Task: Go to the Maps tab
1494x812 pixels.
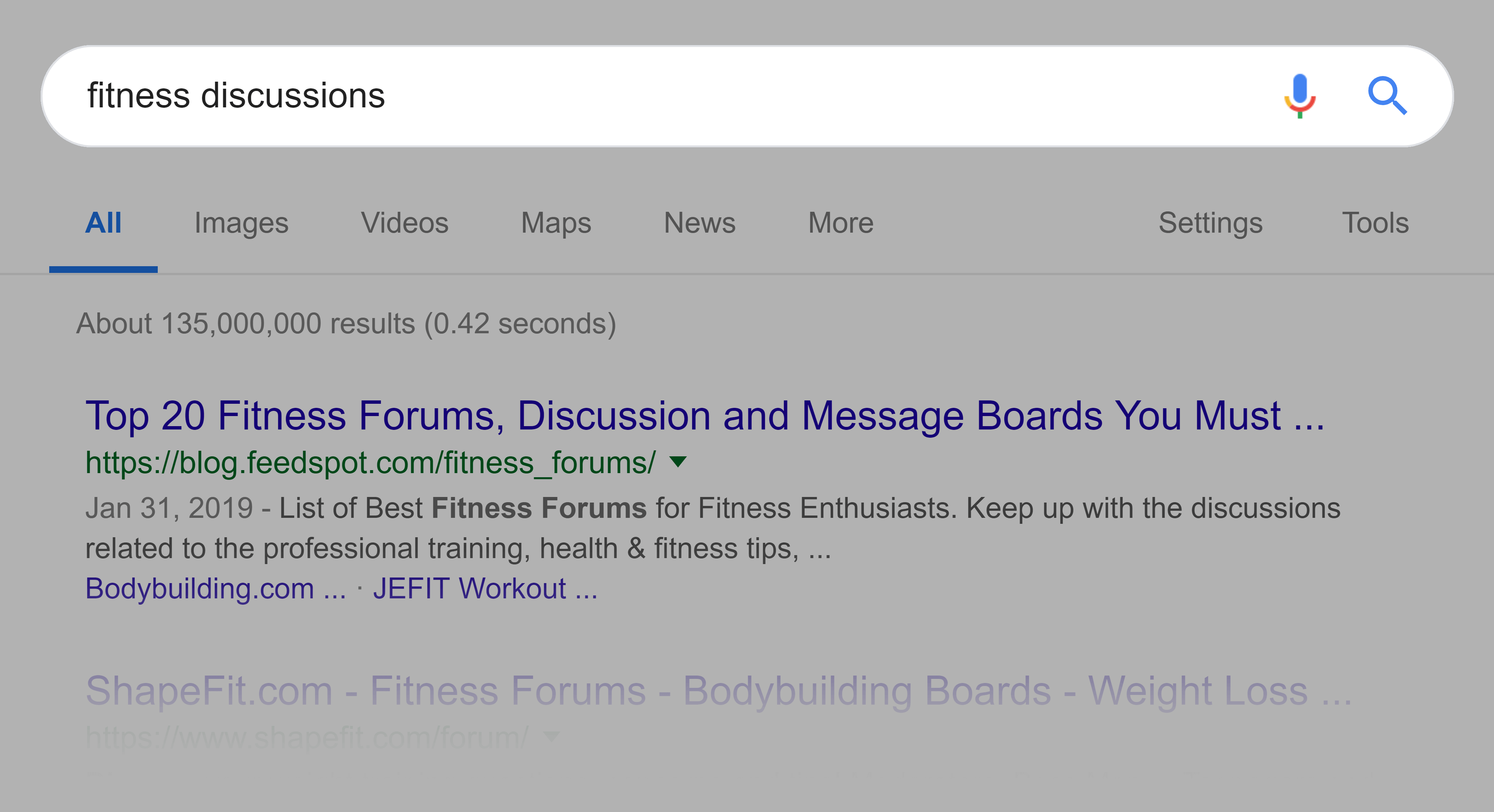Action: (556, 224)
